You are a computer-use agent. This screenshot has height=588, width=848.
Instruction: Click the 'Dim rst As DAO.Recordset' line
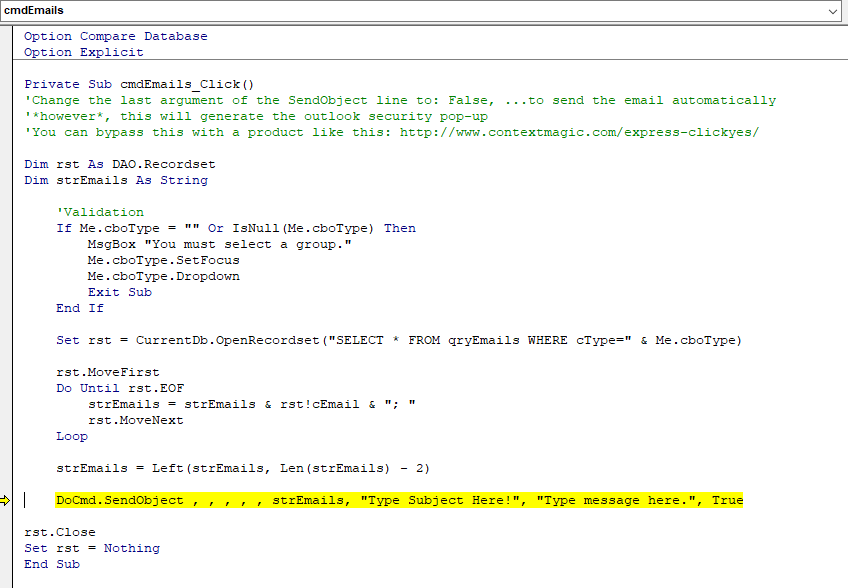click(x=120, y=164)
